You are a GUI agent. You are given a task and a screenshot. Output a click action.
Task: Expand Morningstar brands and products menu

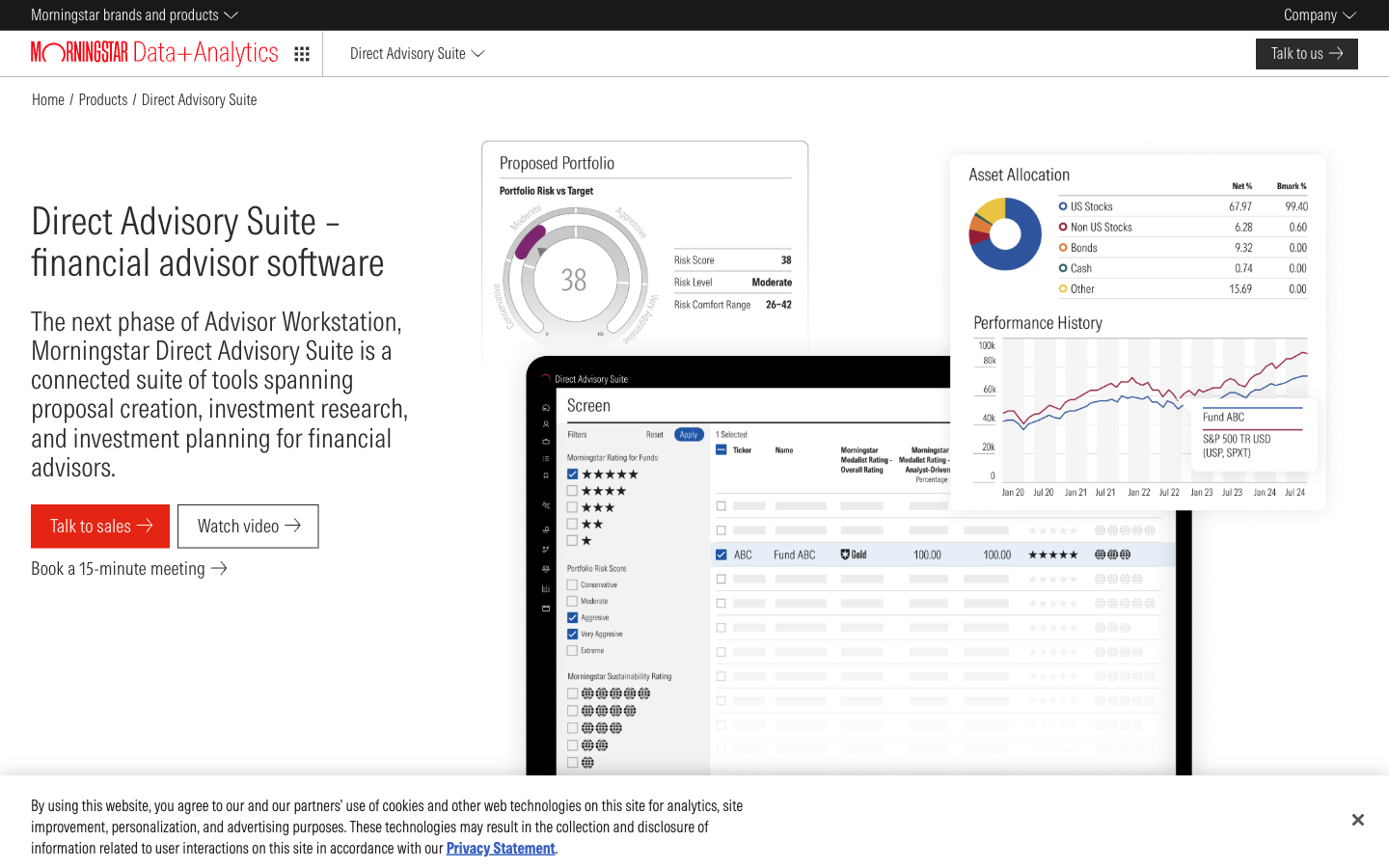(134, 15)
